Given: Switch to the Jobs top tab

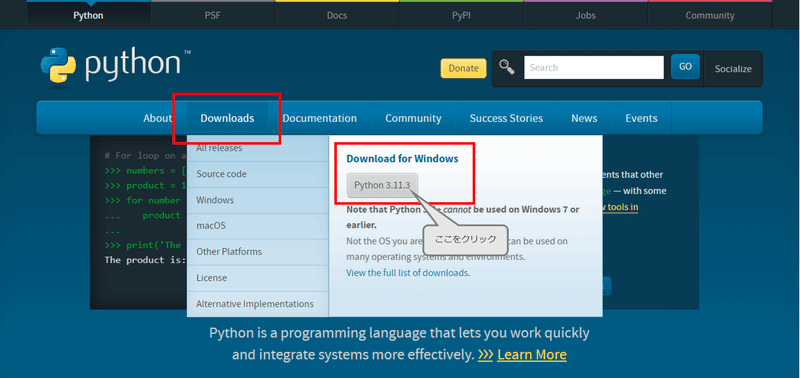Looking at the screenshot, I should point(585,15).
